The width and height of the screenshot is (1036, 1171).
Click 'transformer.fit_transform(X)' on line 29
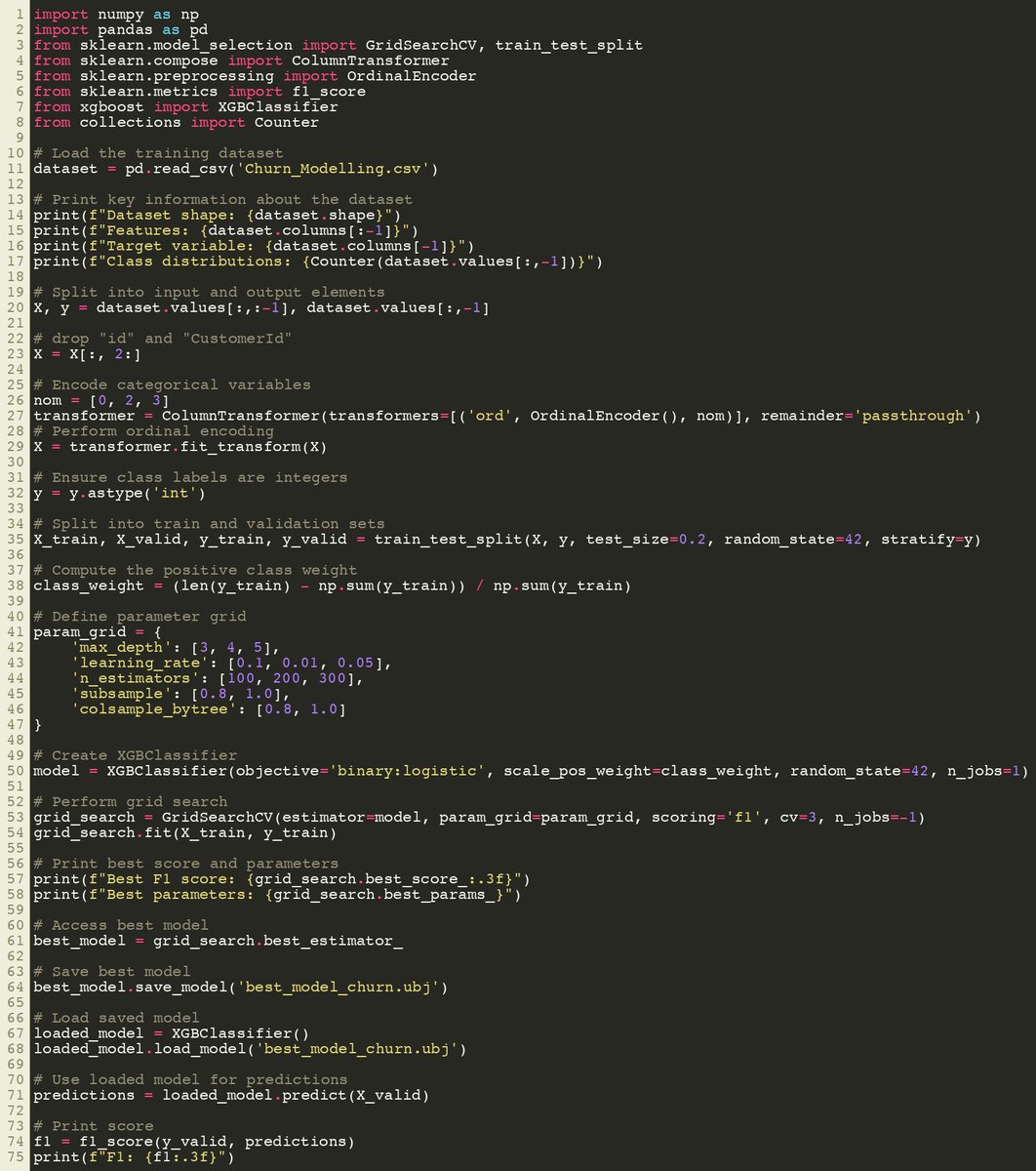199,447
